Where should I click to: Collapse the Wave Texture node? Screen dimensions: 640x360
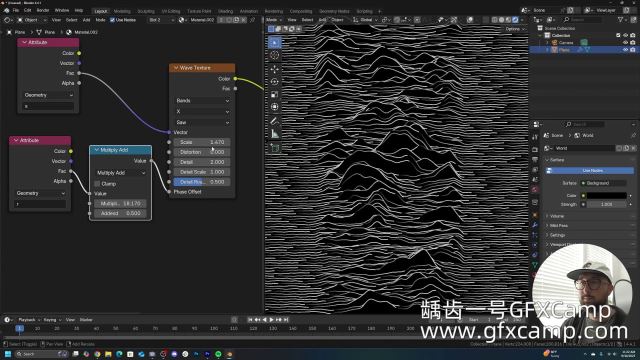(x=176, y=68)
